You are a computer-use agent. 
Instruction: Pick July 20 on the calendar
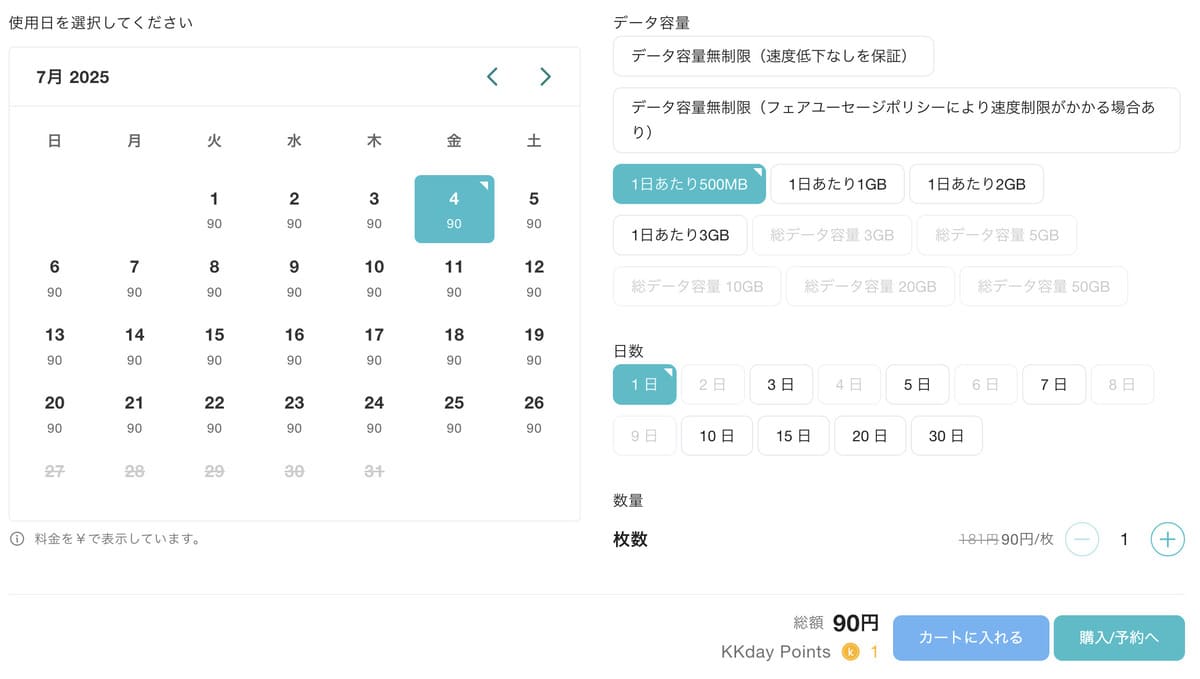54,413
